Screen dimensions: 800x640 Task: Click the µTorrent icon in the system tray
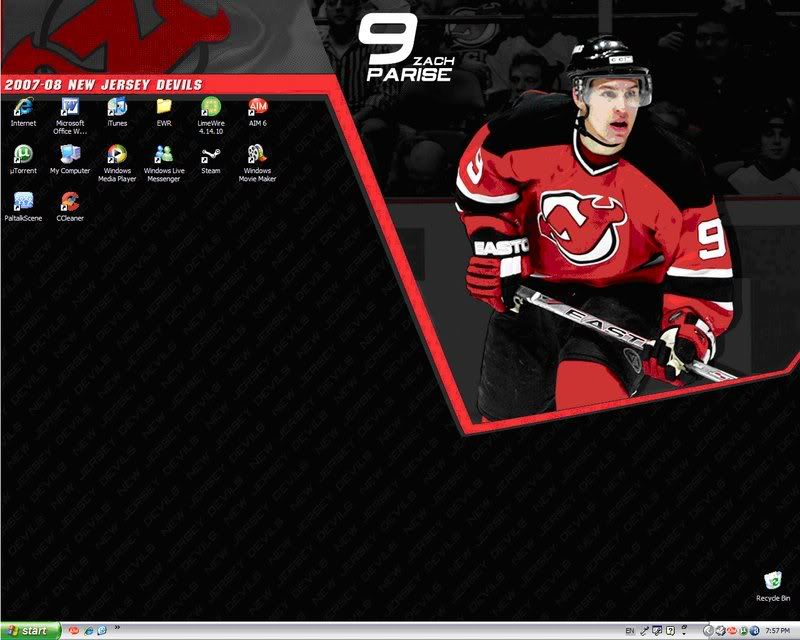(743, 631)
